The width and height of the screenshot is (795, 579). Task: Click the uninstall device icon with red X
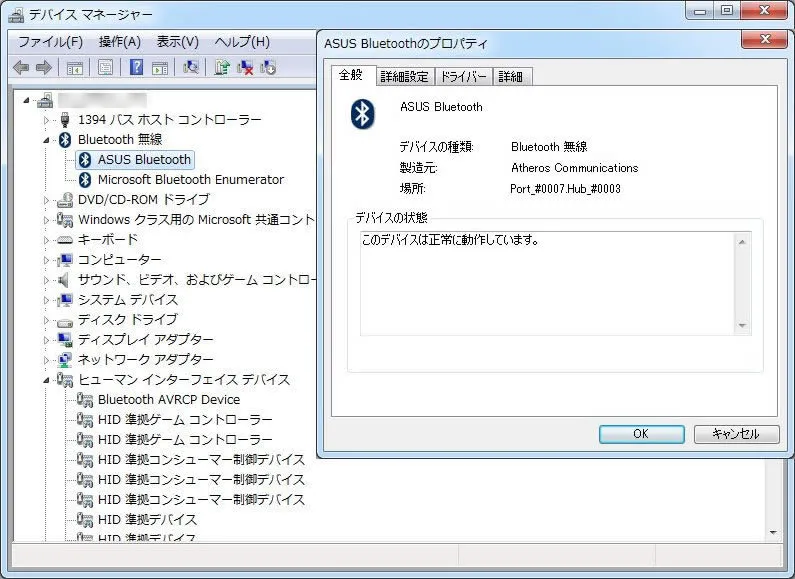tap(245, 67)
